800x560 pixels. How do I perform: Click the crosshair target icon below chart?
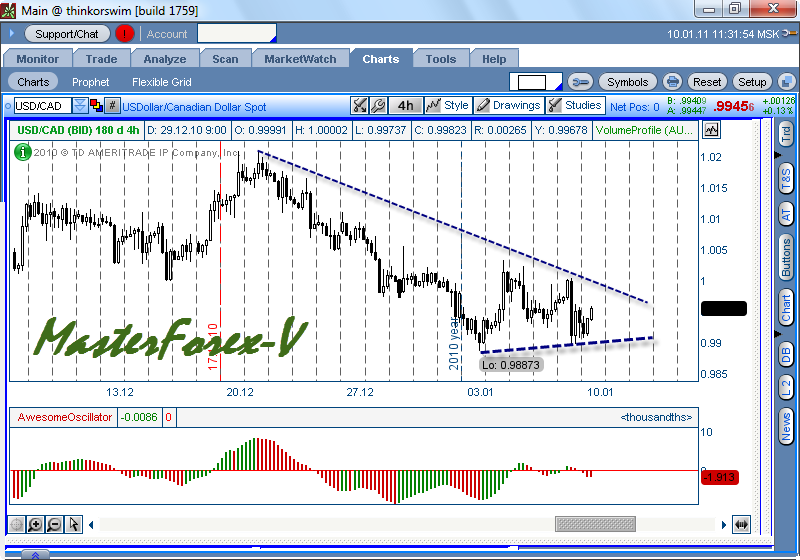pos(16,524)
